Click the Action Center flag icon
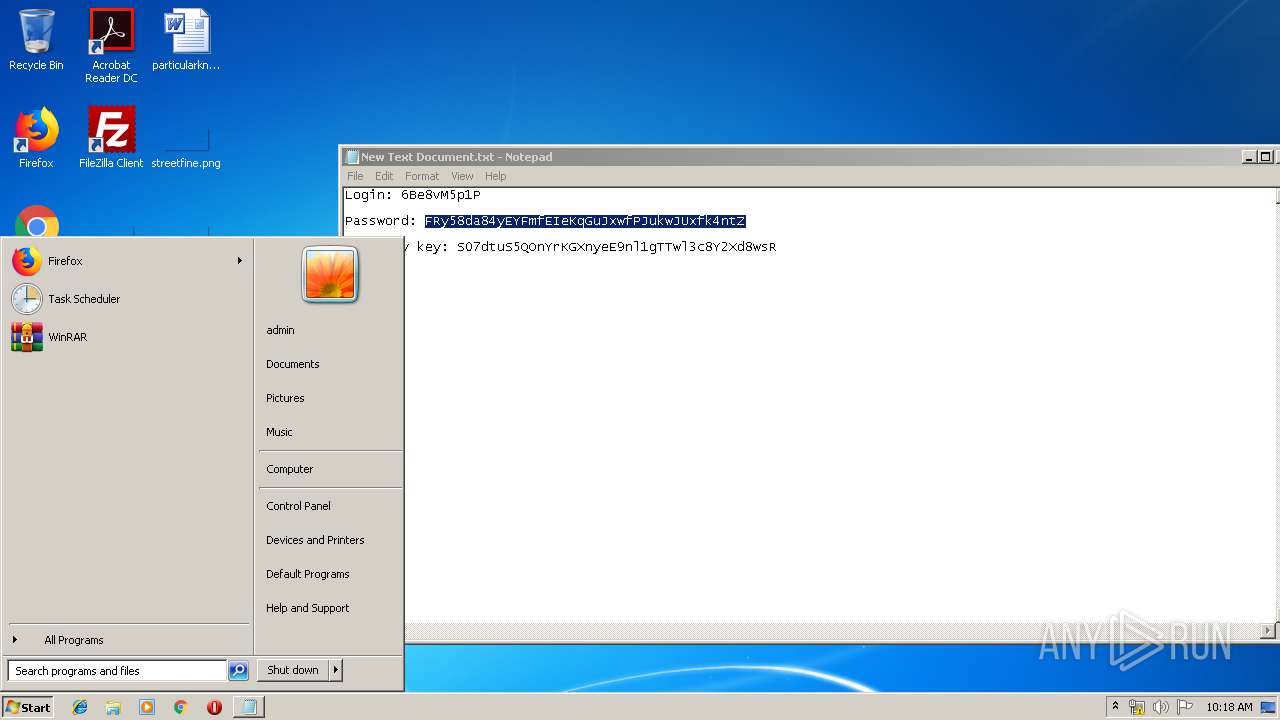1280x720 pixels. click(x=1184, y=707)
